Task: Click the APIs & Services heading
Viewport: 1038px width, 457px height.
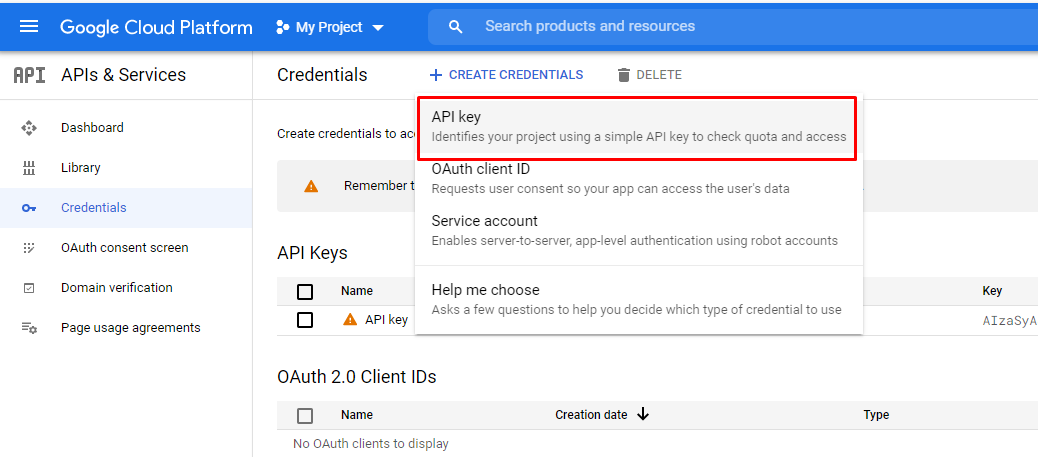Action: coord(124,75)
